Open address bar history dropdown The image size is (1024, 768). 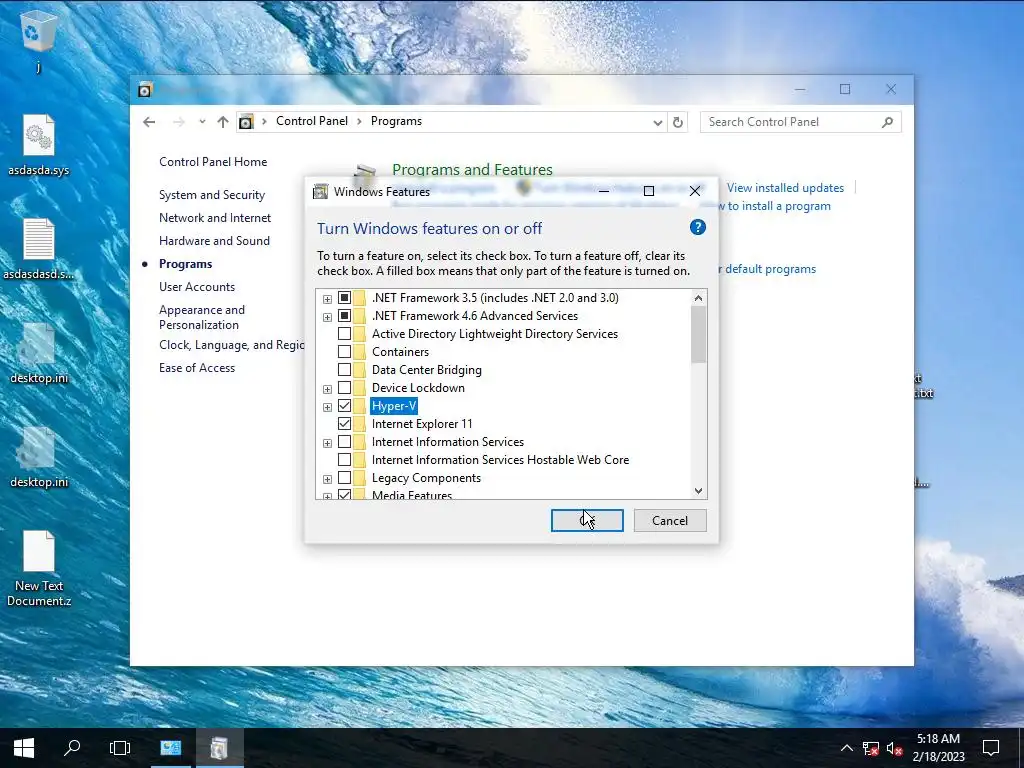click(x=657, y=123)
